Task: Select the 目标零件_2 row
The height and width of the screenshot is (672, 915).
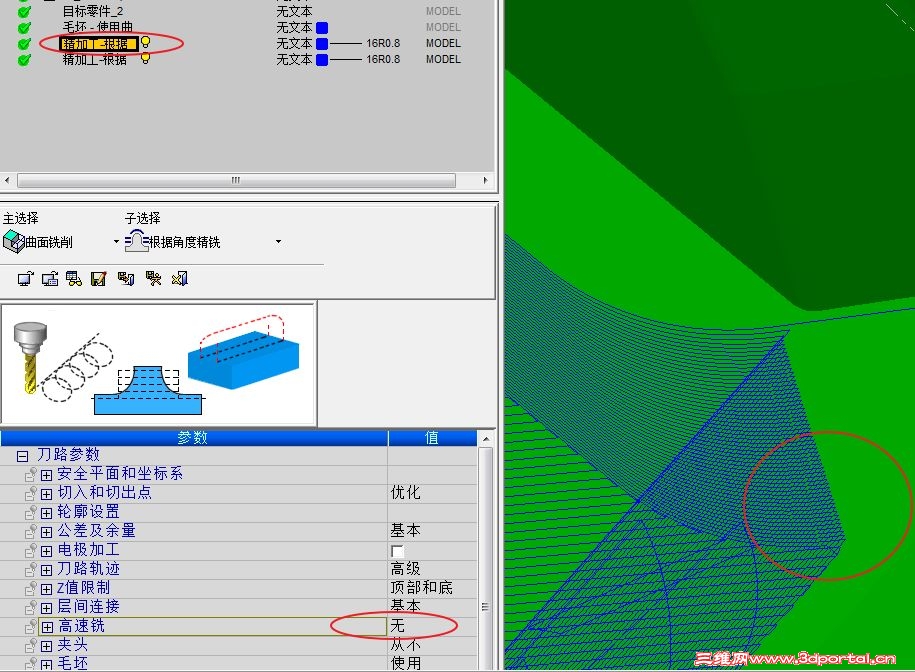Action: click(x=93, y=11)
